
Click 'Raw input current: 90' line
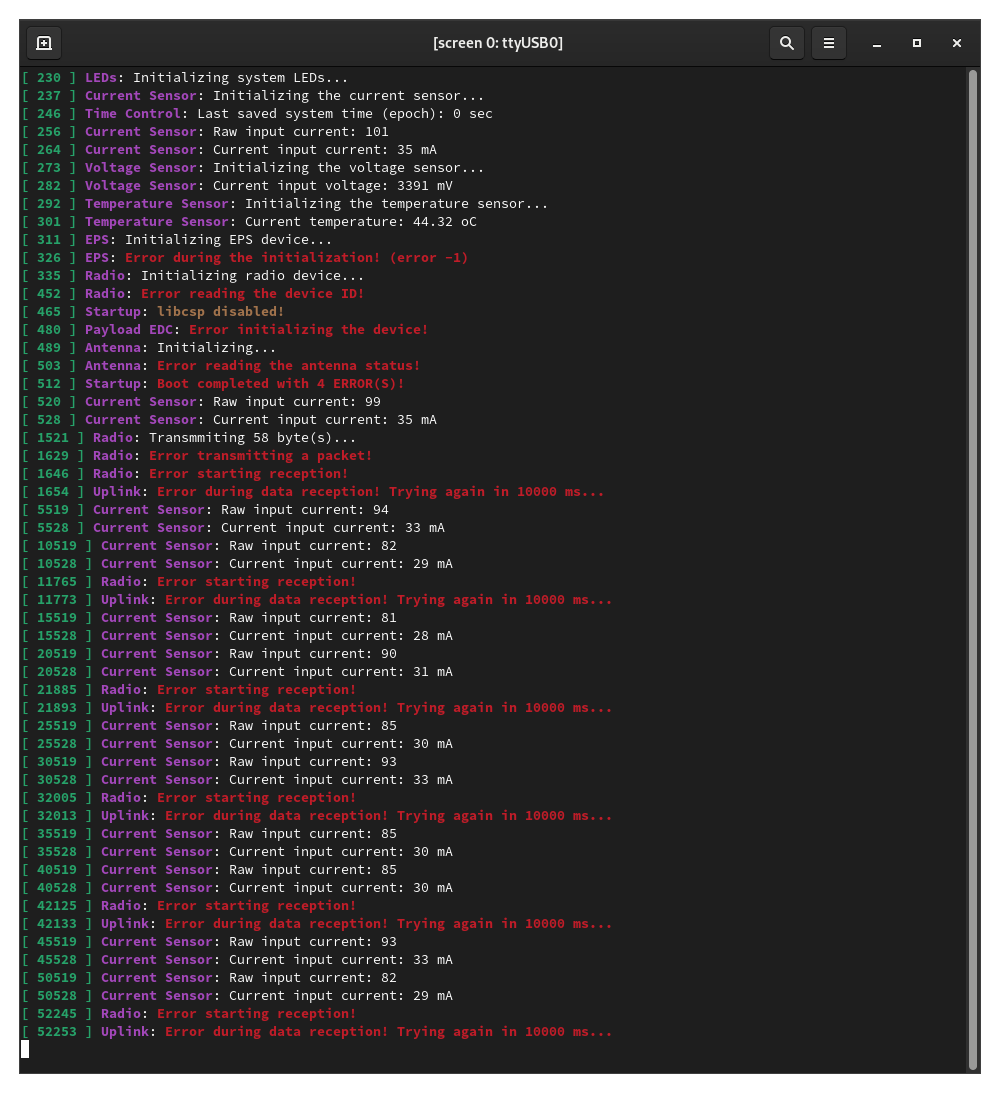pos(209,655)
